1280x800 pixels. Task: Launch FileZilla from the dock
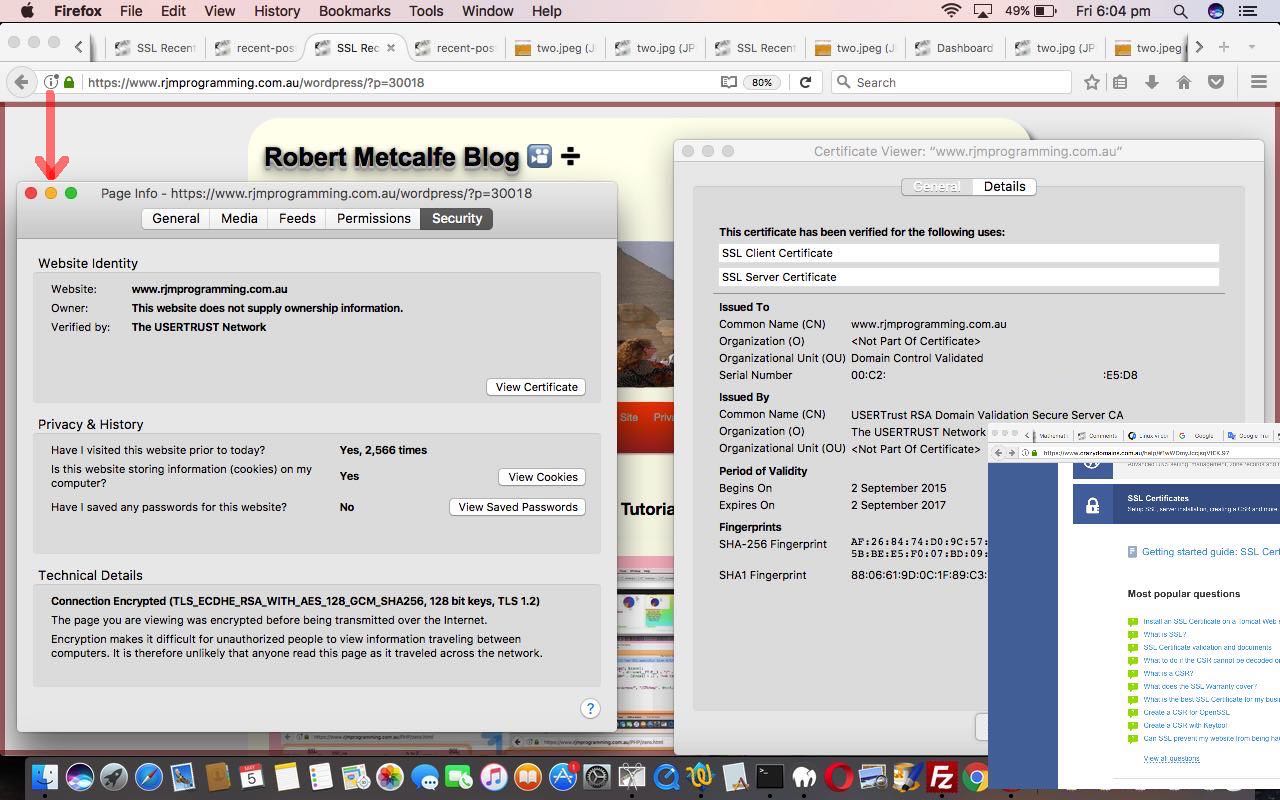pyautogui.click(x=942, y=776)
